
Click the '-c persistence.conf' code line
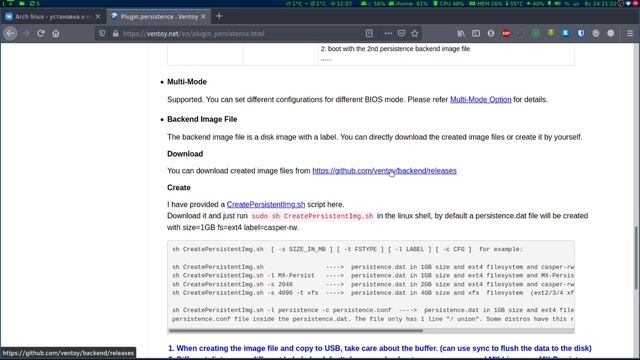373,310
